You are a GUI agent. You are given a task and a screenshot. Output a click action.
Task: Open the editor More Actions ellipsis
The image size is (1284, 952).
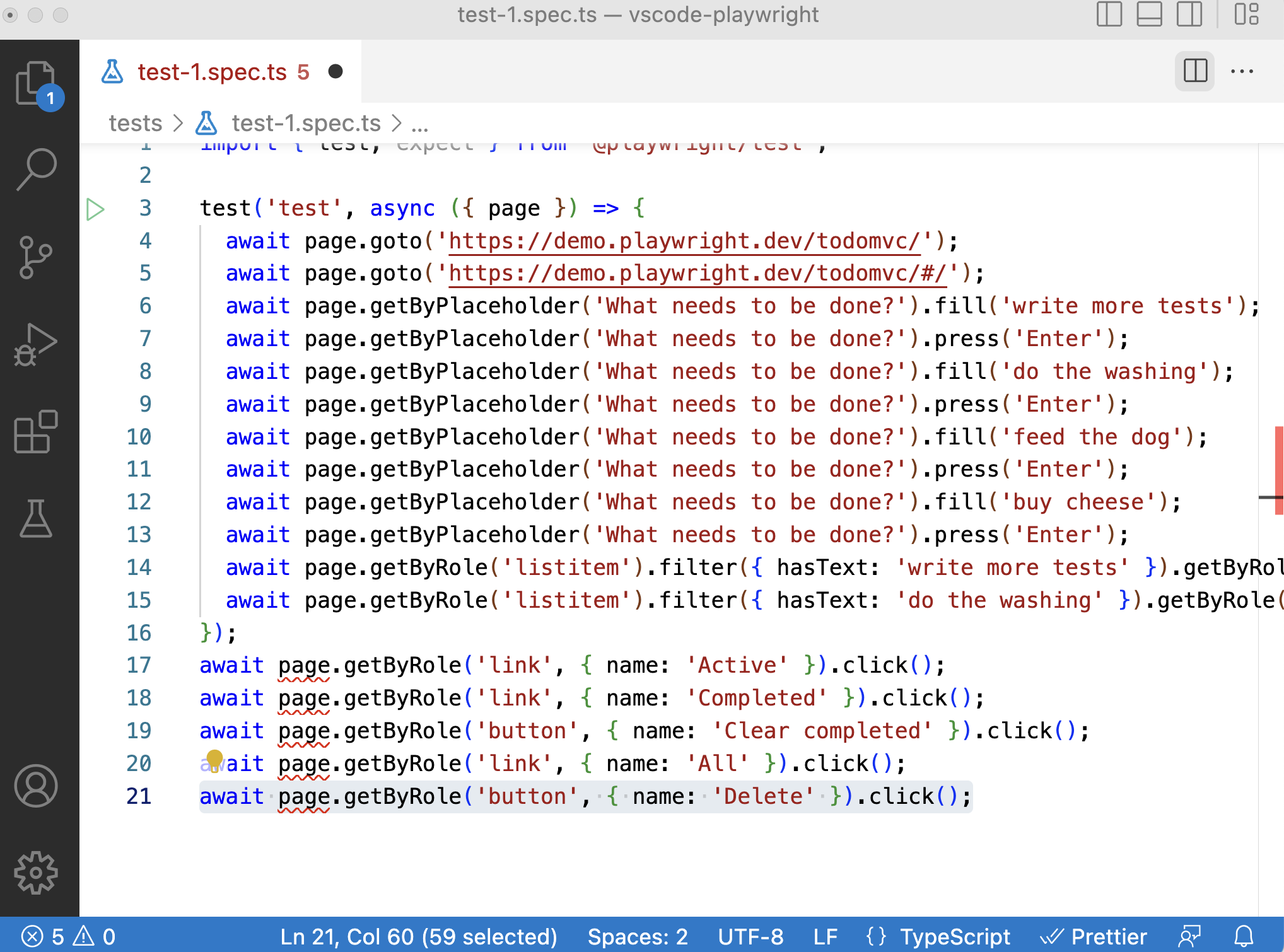pyautogui.click(x=1242, y=71)
